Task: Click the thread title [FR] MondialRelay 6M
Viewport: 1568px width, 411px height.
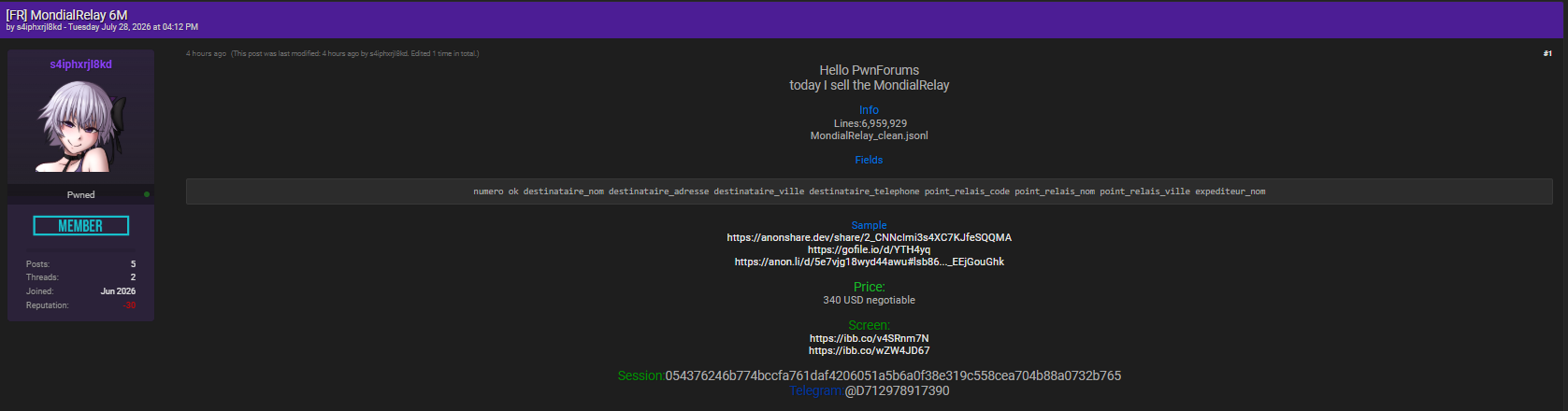Action: (66, 15)
